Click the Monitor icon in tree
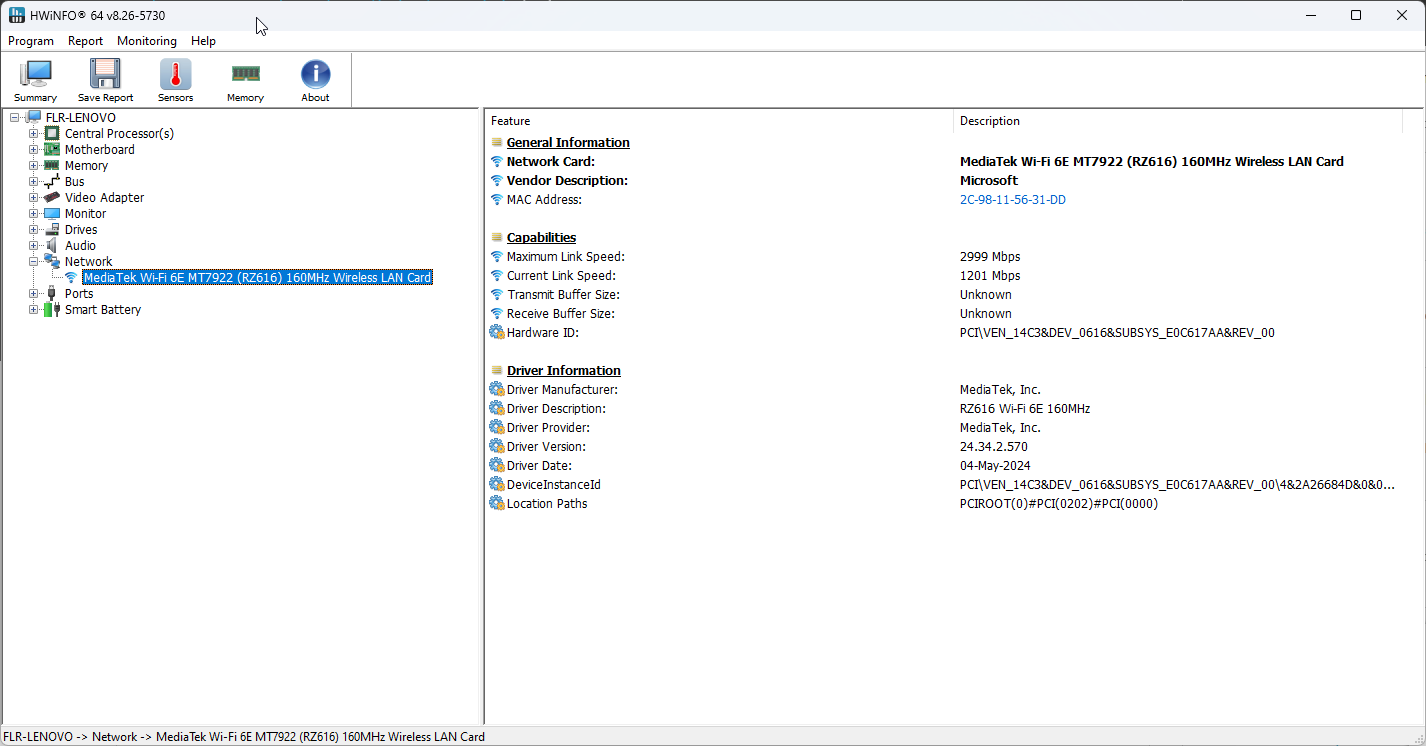Image resolution: width=1426 pixels, height=746 pixels. 51,214
